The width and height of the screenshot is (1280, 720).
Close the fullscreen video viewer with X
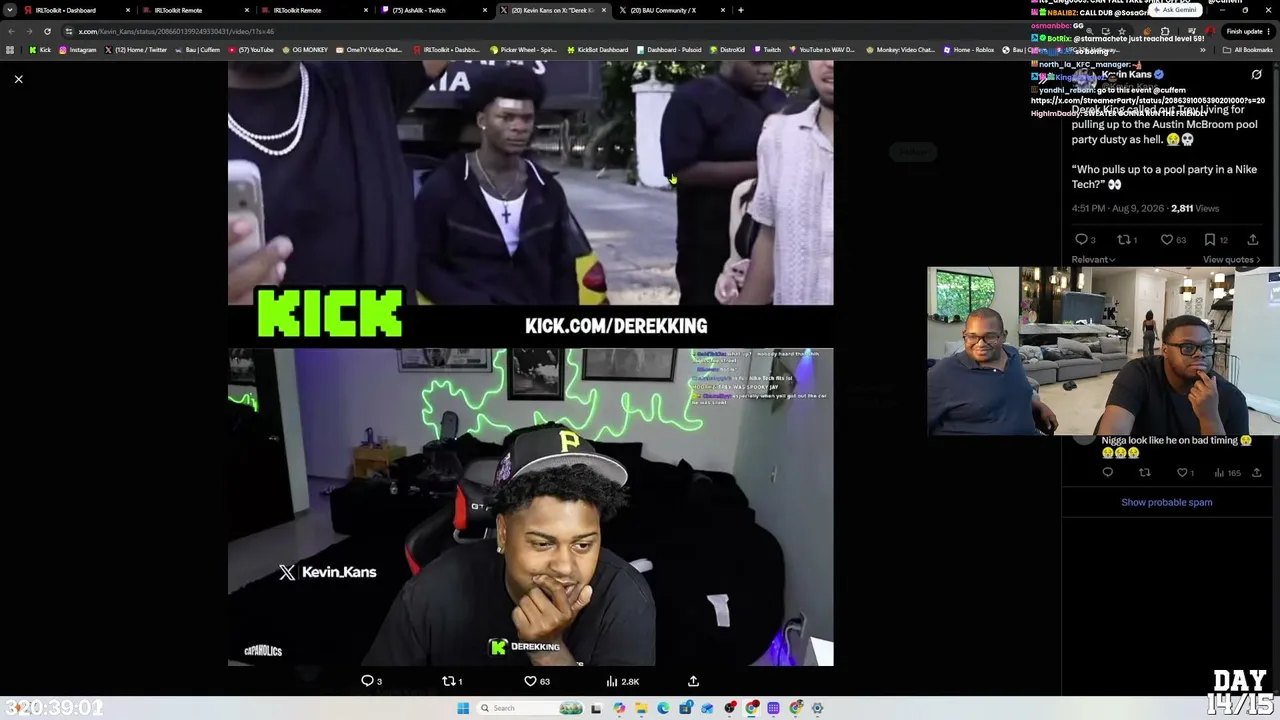pos(18,79)
